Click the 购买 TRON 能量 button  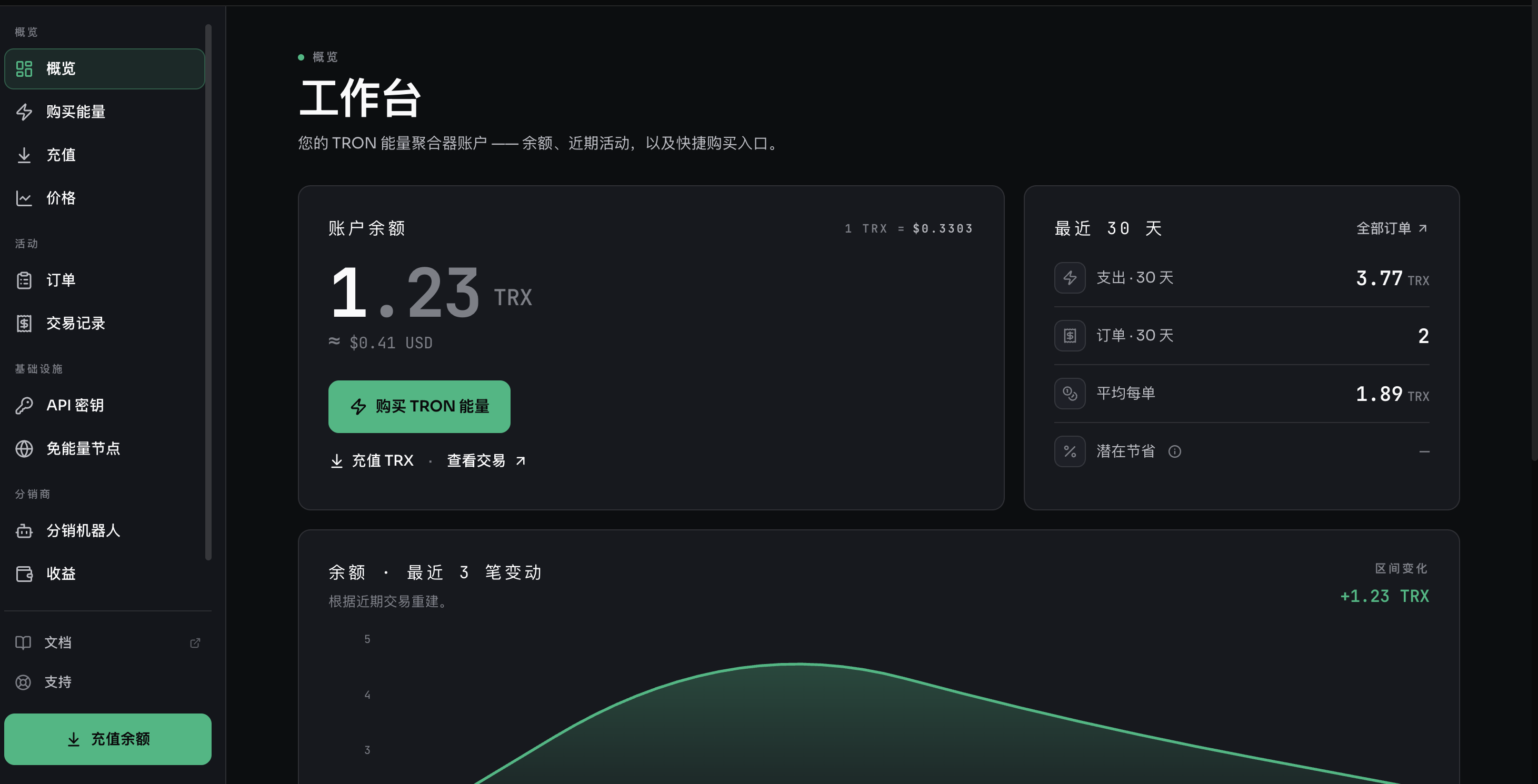click(x=419, y=406)
